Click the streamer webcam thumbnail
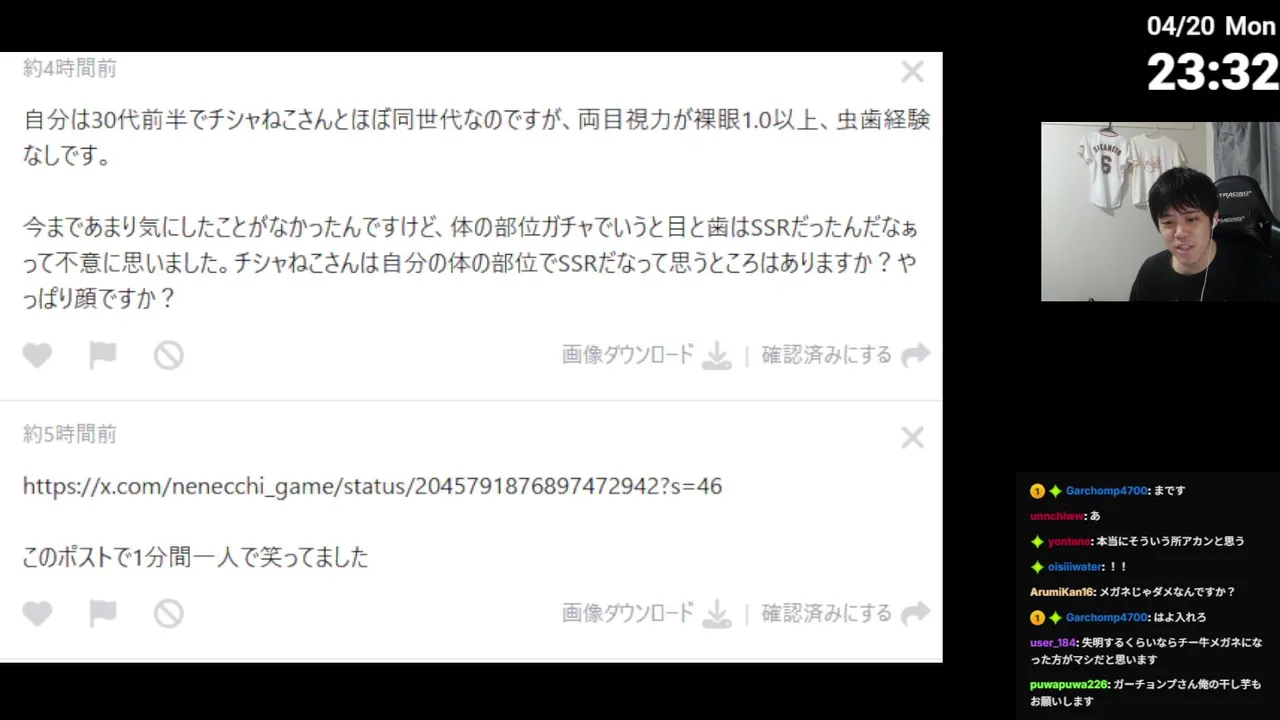 tap(1160, 212)
